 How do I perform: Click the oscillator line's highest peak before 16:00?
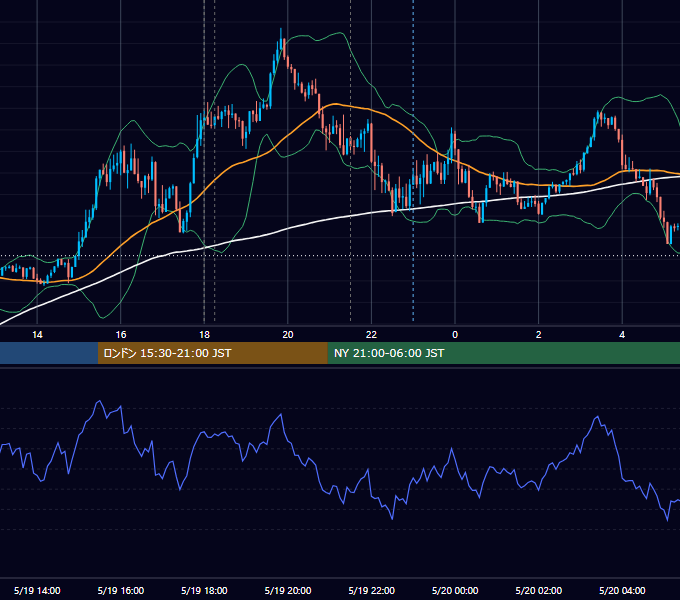[99, 401]
